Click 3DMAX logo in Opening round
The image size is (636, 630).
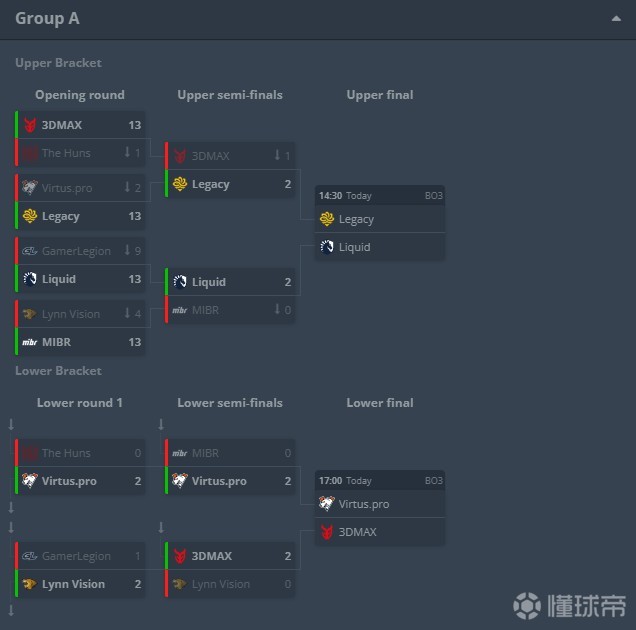pyautogui.click(x=30, y=125)
